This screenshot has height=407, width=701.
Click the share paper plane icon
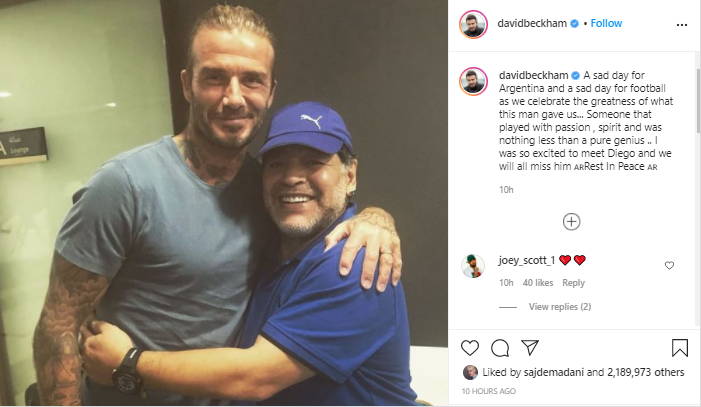coord(530,347)
